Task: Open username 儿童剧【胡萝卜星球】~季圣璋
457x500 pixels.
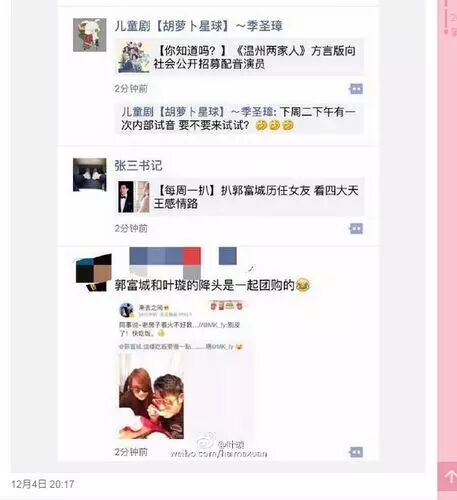Action: tap(199, 26)
